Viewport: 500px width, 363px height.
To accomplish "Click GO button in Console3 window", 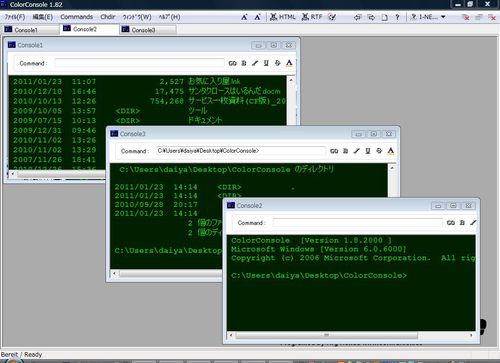I will 334,151.
